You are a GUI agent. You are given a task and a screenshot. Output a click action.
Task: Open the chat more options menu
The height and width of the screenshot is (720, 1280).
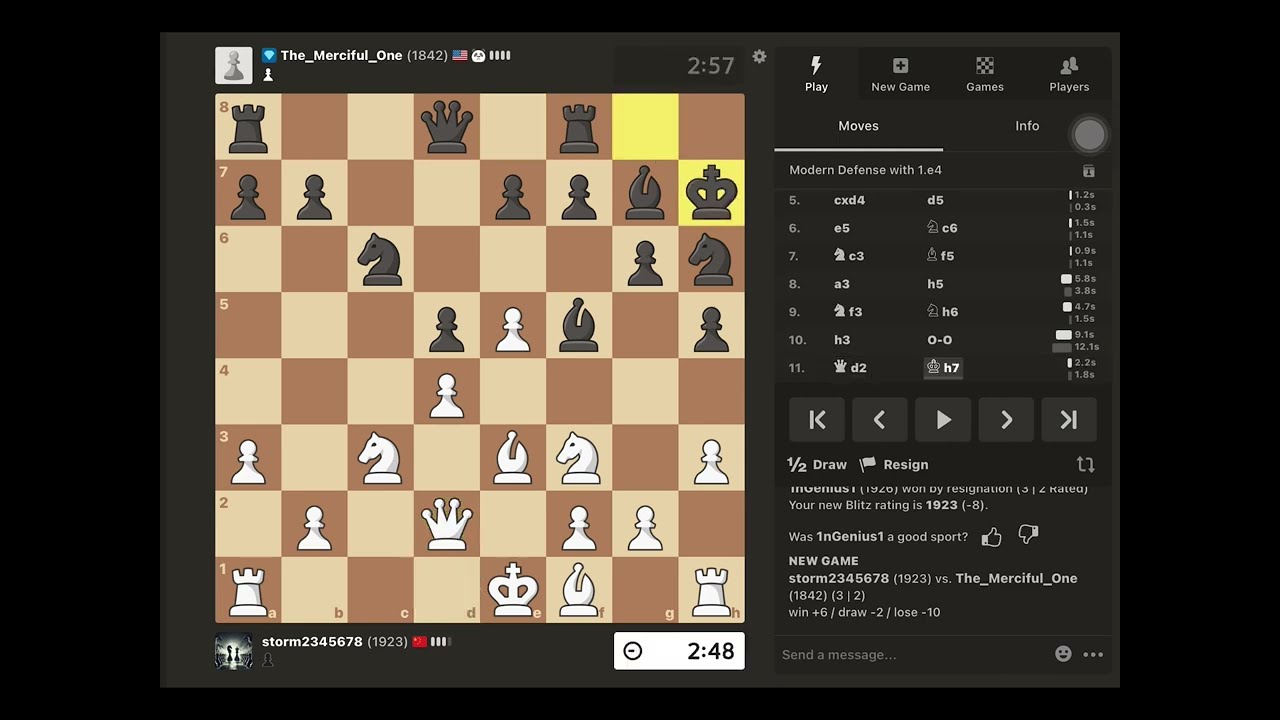click(1093, 655)
